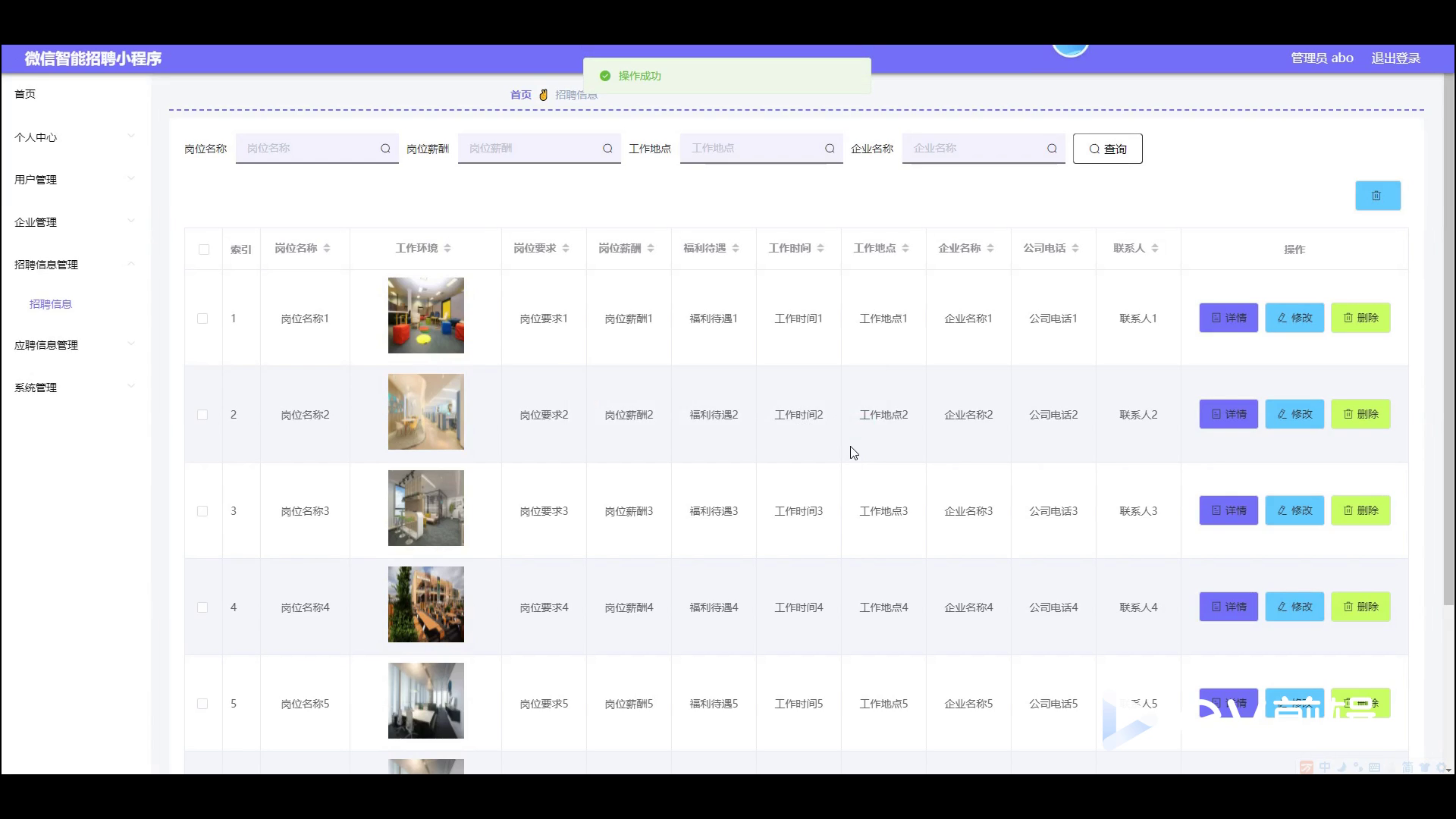Click 退出登录 in header

pos(1395,58)
